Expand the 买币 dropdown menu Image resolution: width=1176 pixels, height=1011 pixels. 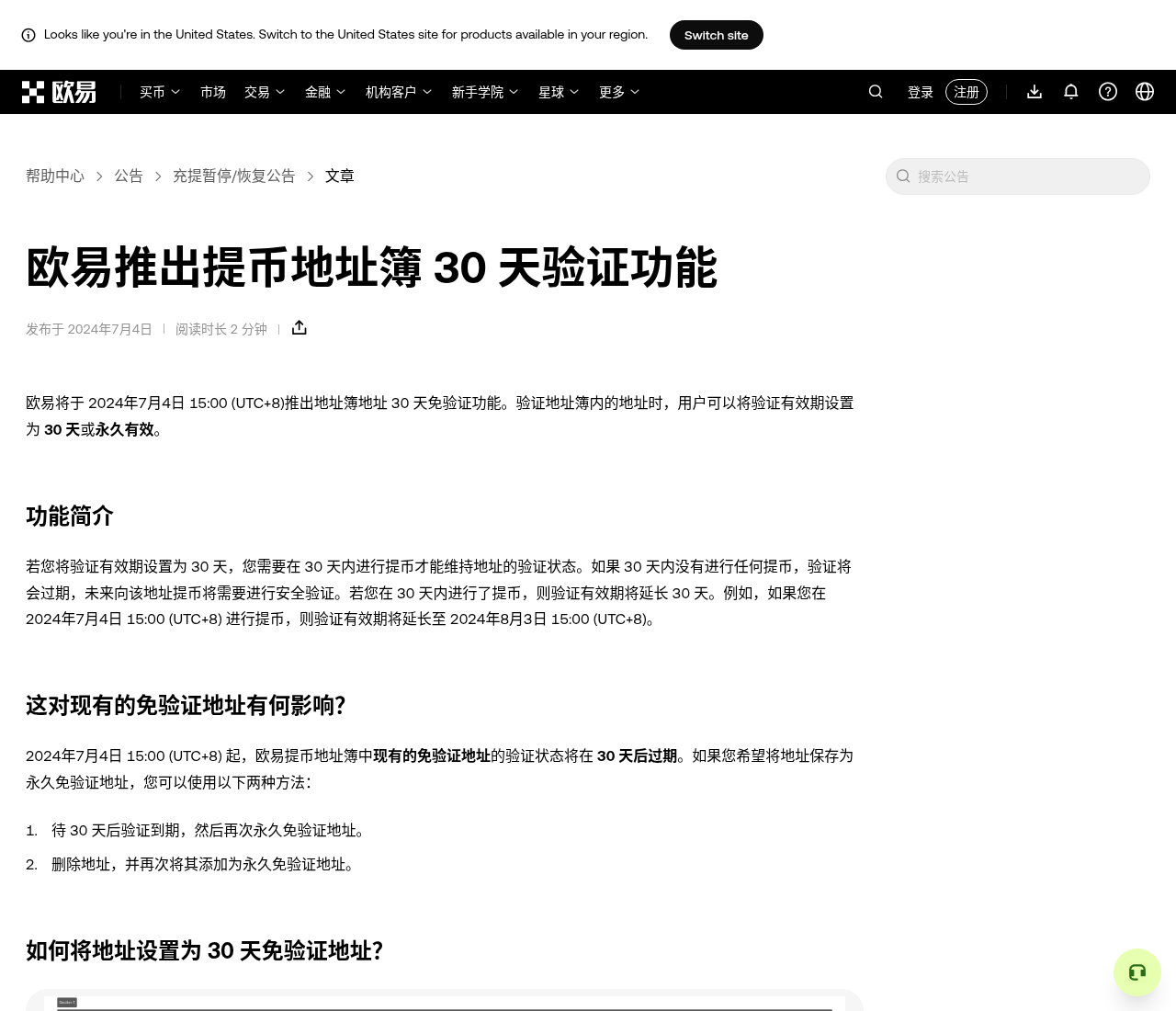pos(160,92)
